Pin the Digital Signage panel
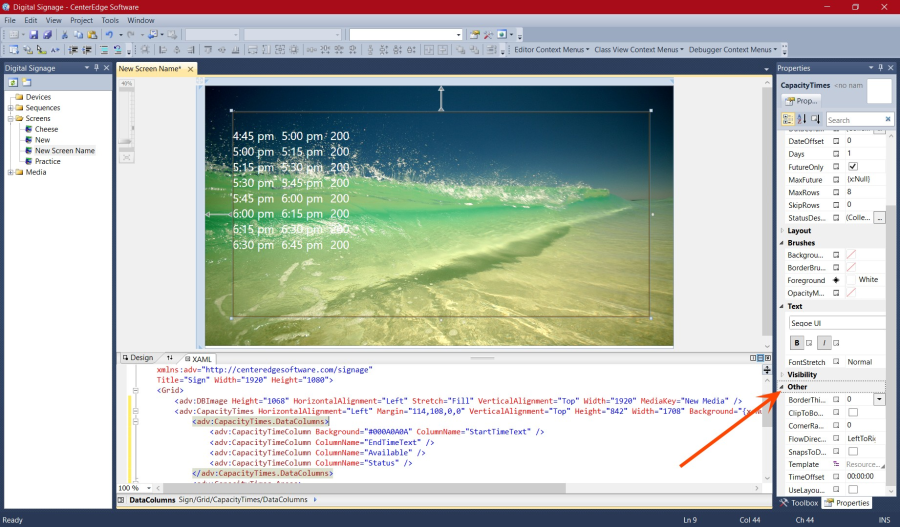Image resolution: width=900 pixels, height=527 pixels. [x=98, y=68]
